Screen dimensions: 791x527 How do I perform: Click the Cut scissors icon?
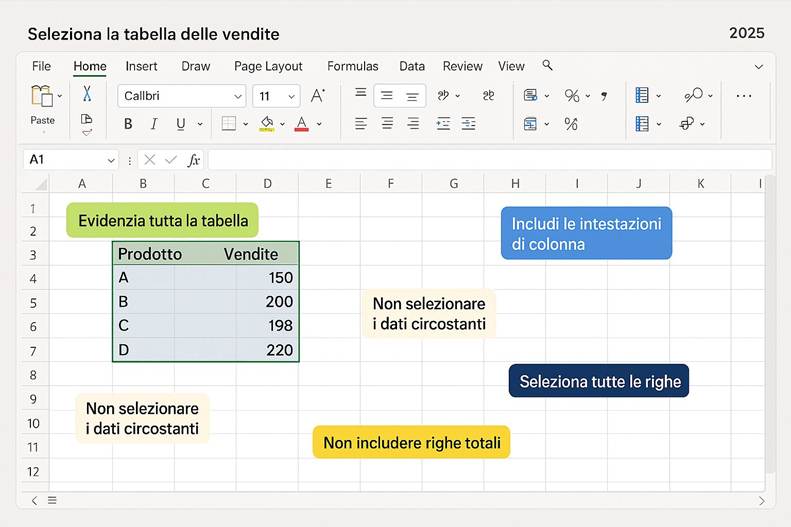[87, 94]
